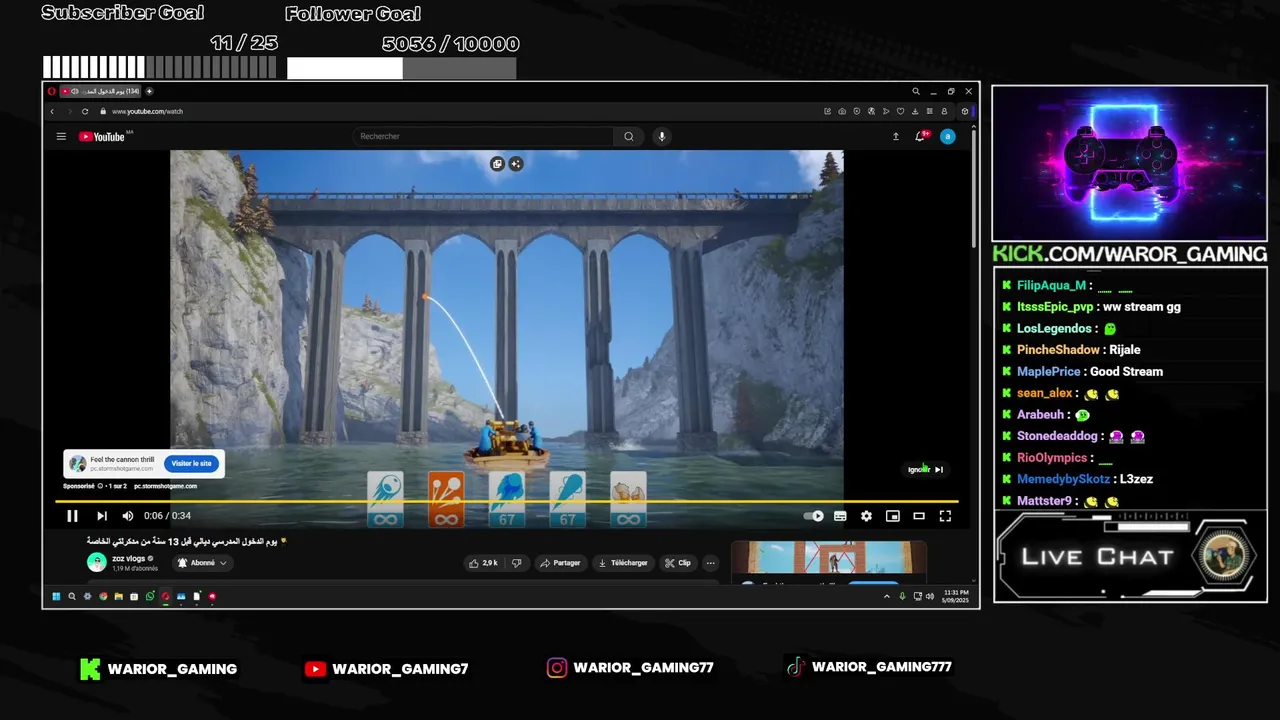Toggle subtitles in the video player
The width and height of the screenshot is (1280, 720).
pos(840,516)
